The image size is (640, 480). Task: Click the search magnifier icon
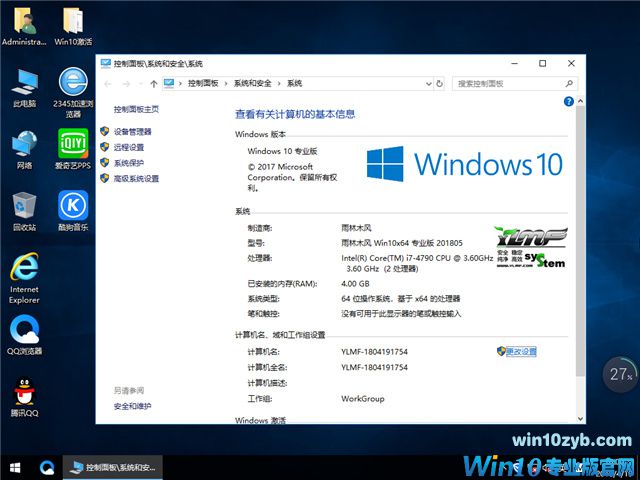(x=569, y=84)
